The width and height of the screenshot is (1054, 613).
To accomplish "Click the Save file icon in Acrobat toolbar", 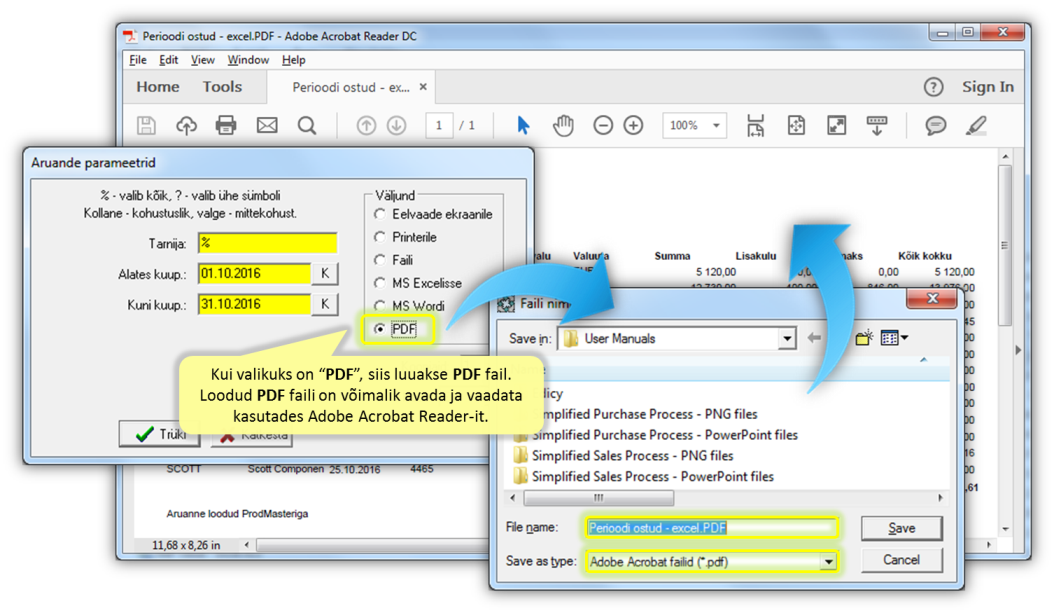I will [x=146, y=125].
